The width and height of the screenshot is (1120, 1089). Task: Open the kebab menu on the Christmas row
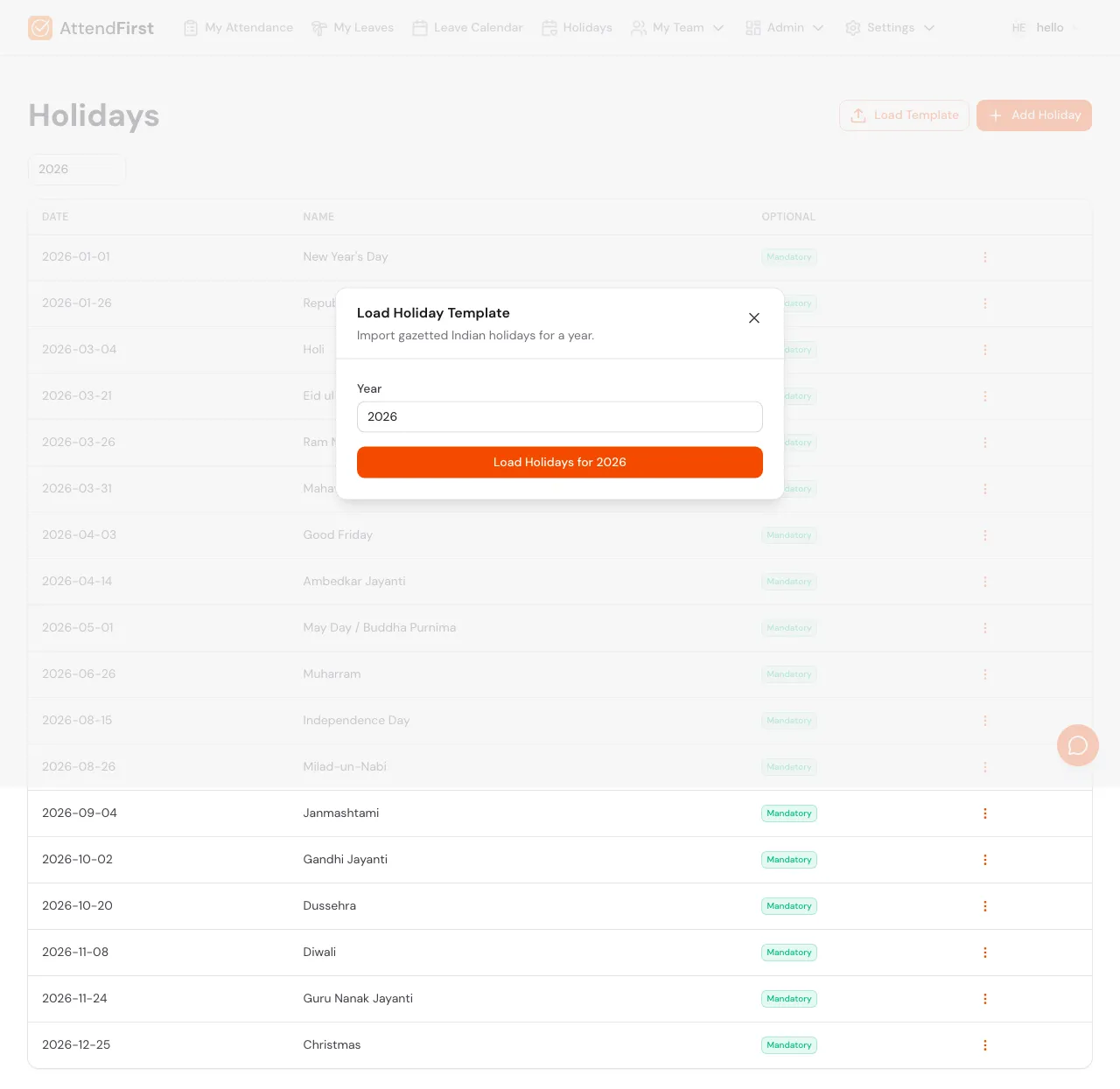coord(984,1045)
